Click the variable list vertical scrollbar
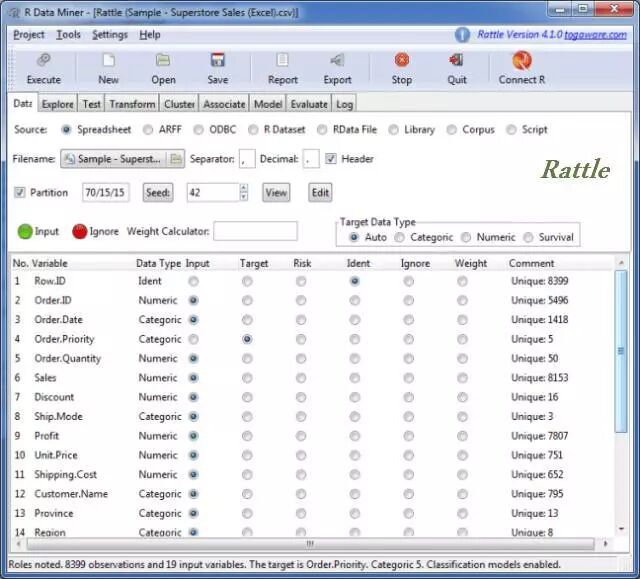This screenshot has width=640, height=579. pyautogui.click(x=621, y=351)
